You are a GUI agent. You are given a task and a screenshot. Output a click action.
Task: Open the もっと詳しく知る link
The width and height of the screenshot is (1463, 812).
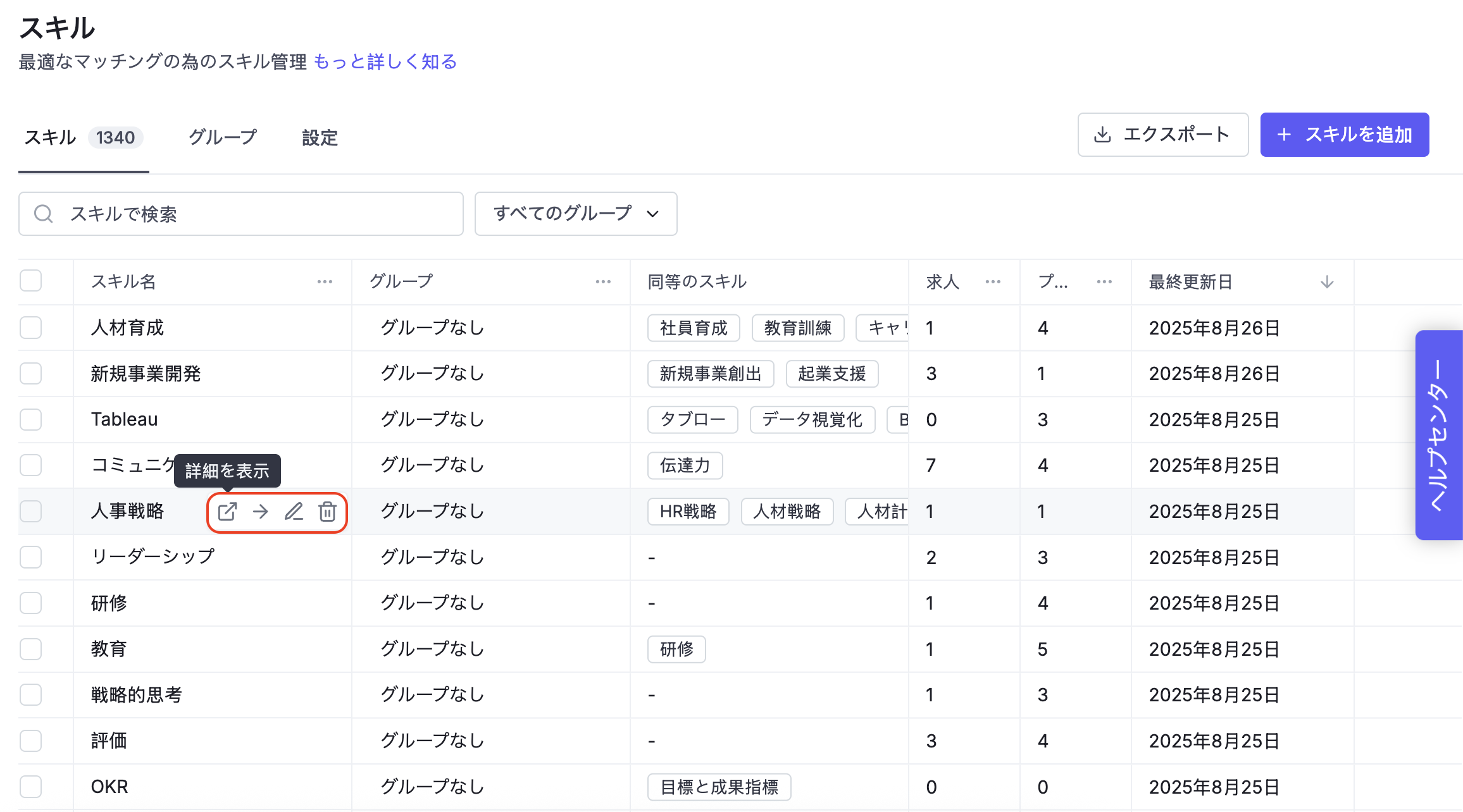pos(385,62)
